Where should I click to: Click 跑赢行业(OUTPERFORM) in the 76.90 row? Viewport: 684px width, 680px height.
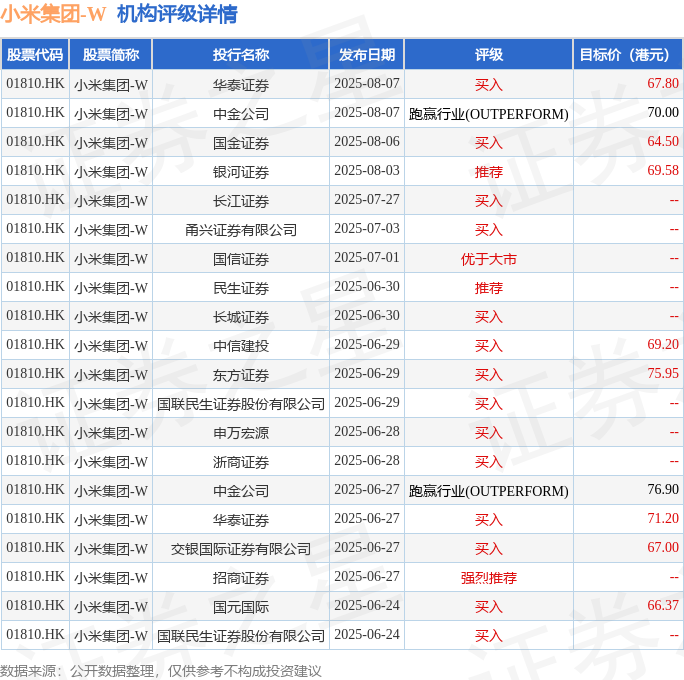pos(489,491)
